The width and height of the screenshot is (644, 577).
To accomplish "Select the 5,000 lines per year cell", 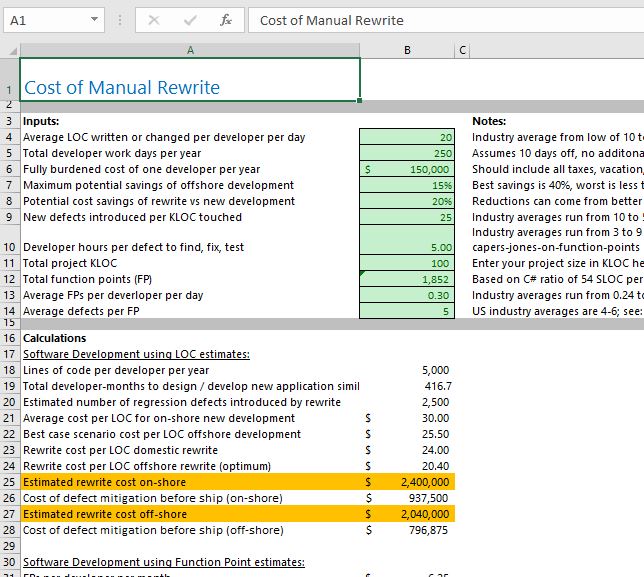I will pyautogui.click(x=407, y=370).
